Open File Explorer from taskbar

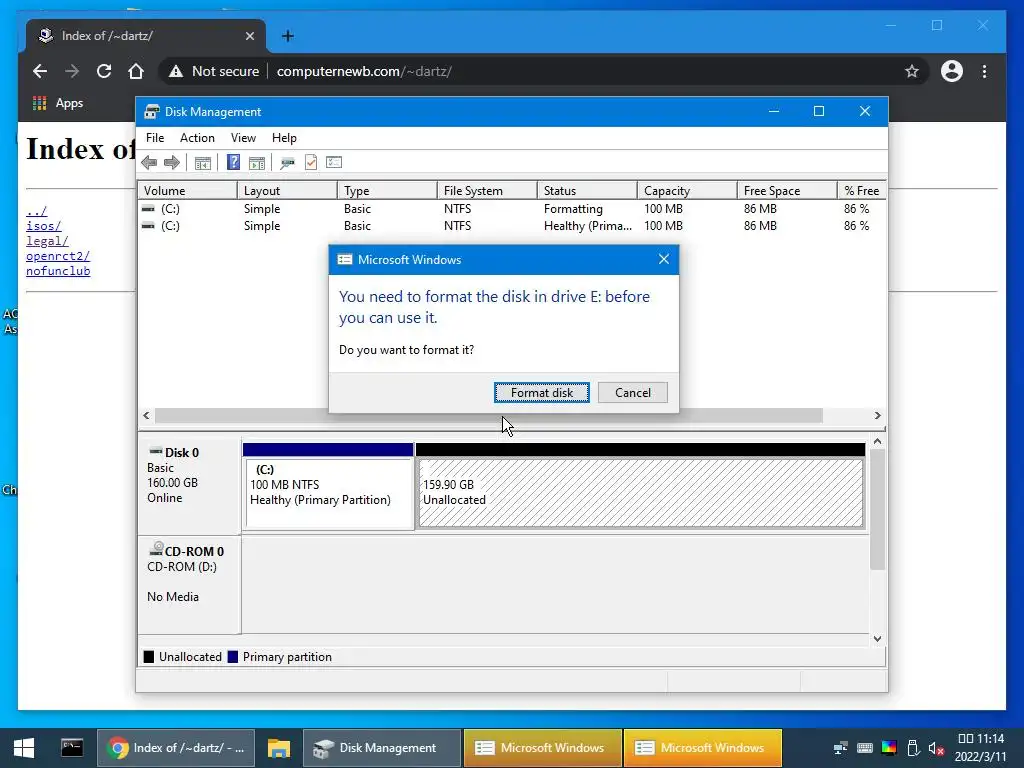point(278,748)
